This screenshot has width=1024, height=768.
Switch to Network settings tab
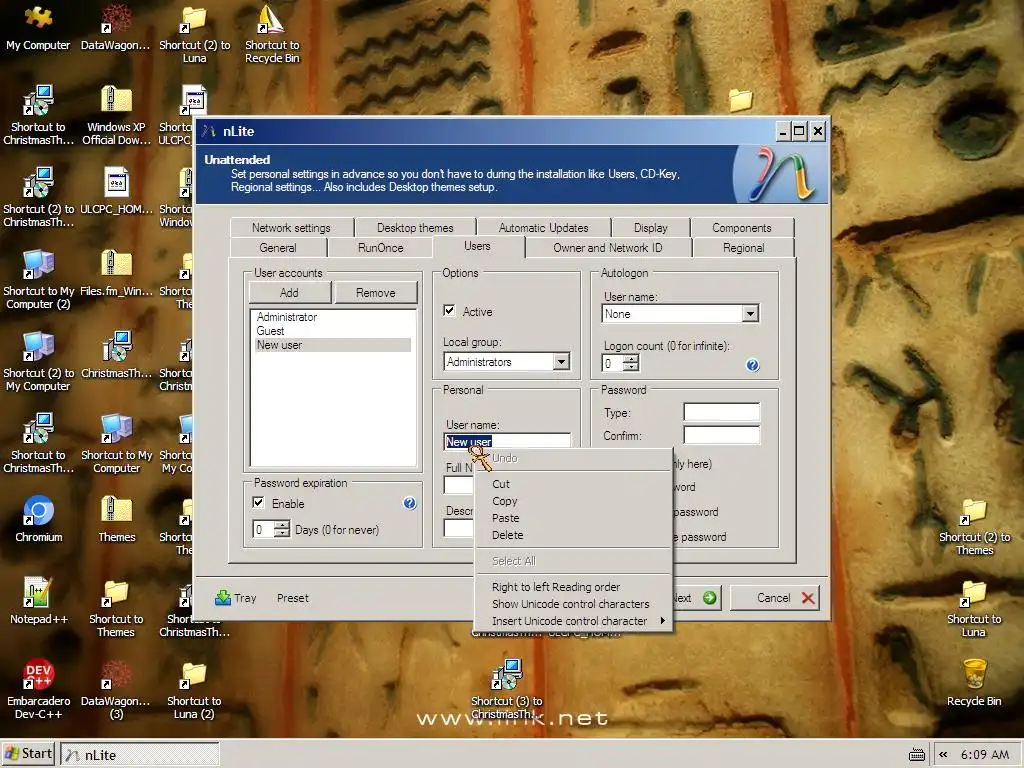click(x=291, y=227)
